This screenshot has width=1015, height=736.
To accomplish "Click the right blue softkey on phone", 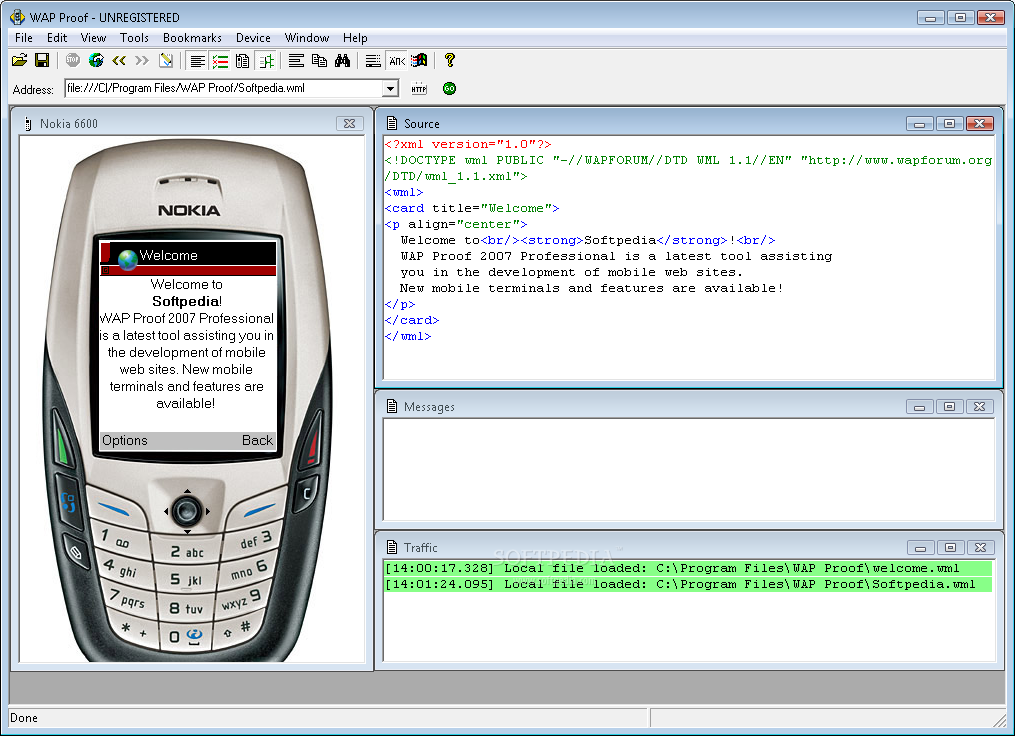I will 259,509.
